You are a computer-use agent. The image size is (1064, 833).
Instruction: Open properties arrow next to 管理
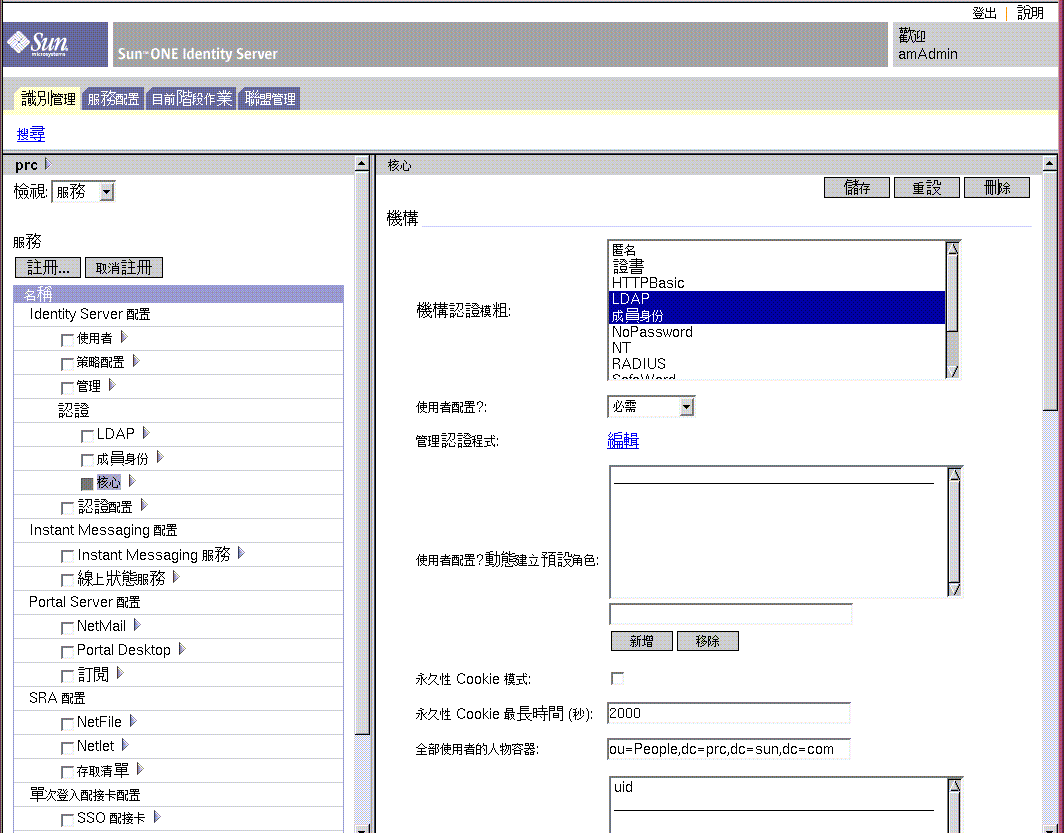113,385
